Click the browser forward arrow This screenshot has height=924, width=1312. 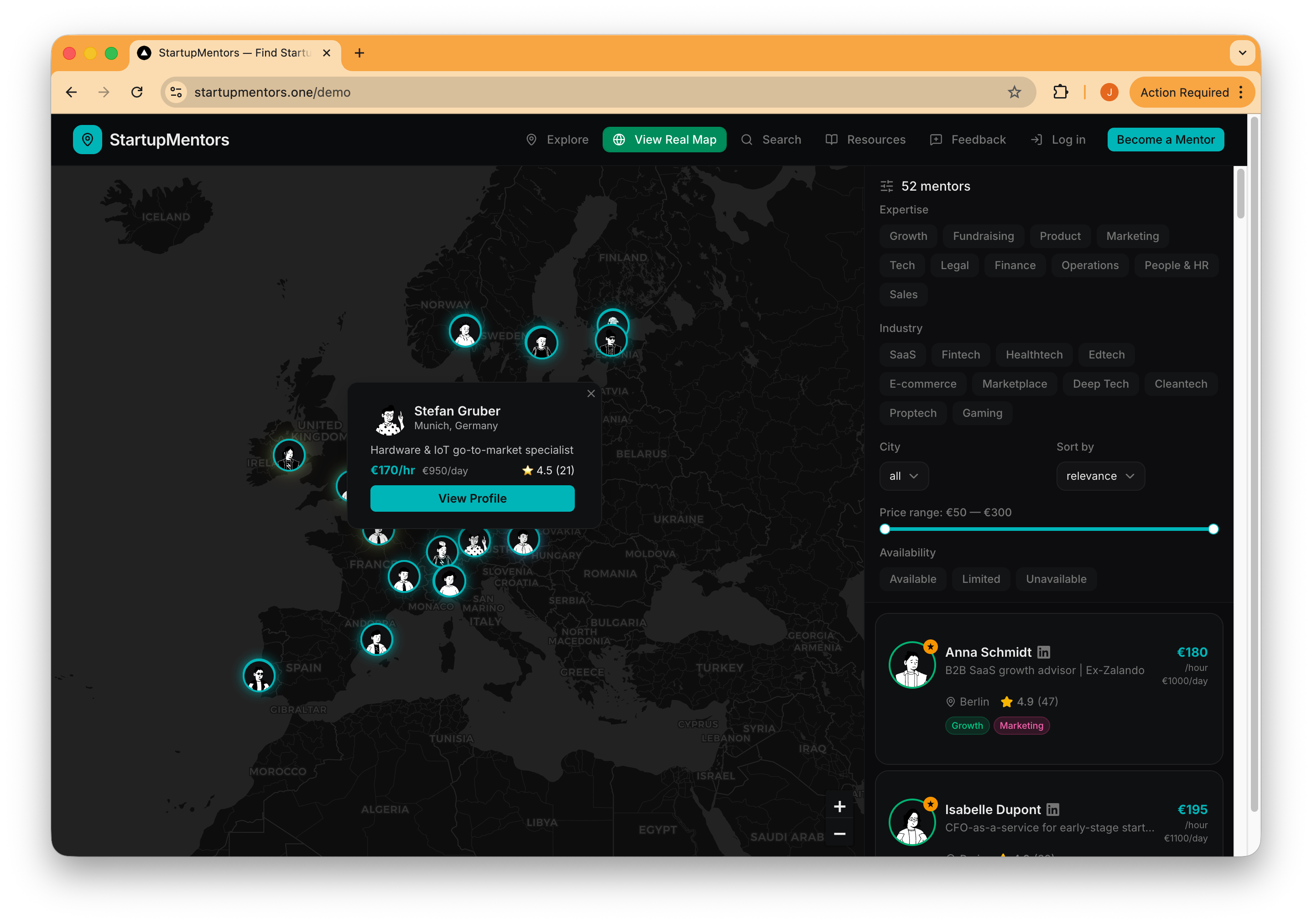click(104, 92)
